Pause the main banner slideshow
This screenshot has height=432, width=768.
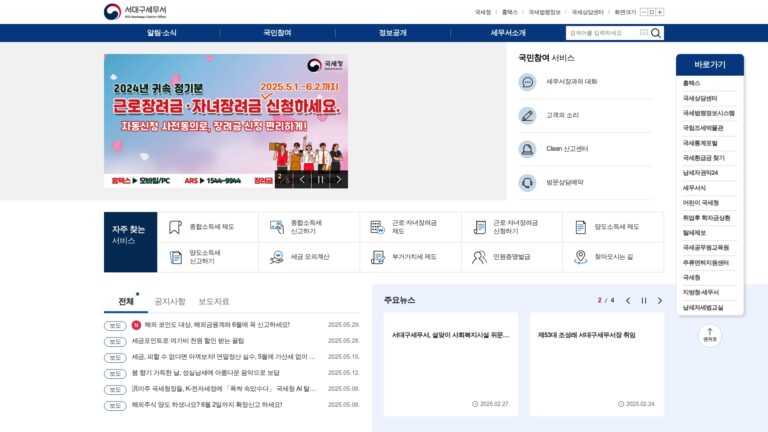(x=320, y=180)
